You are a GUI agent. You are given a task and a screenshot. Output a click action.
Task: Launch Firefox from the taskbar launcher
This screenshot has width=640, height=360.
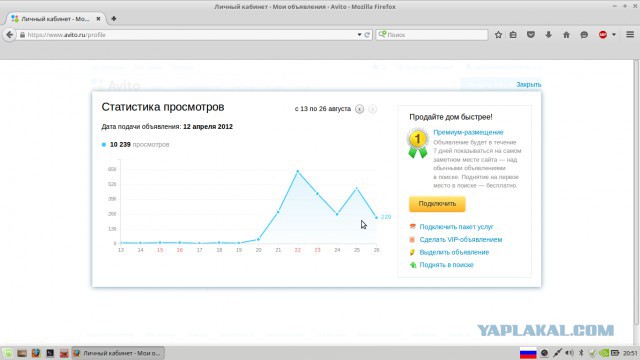(x=36, y=353)
